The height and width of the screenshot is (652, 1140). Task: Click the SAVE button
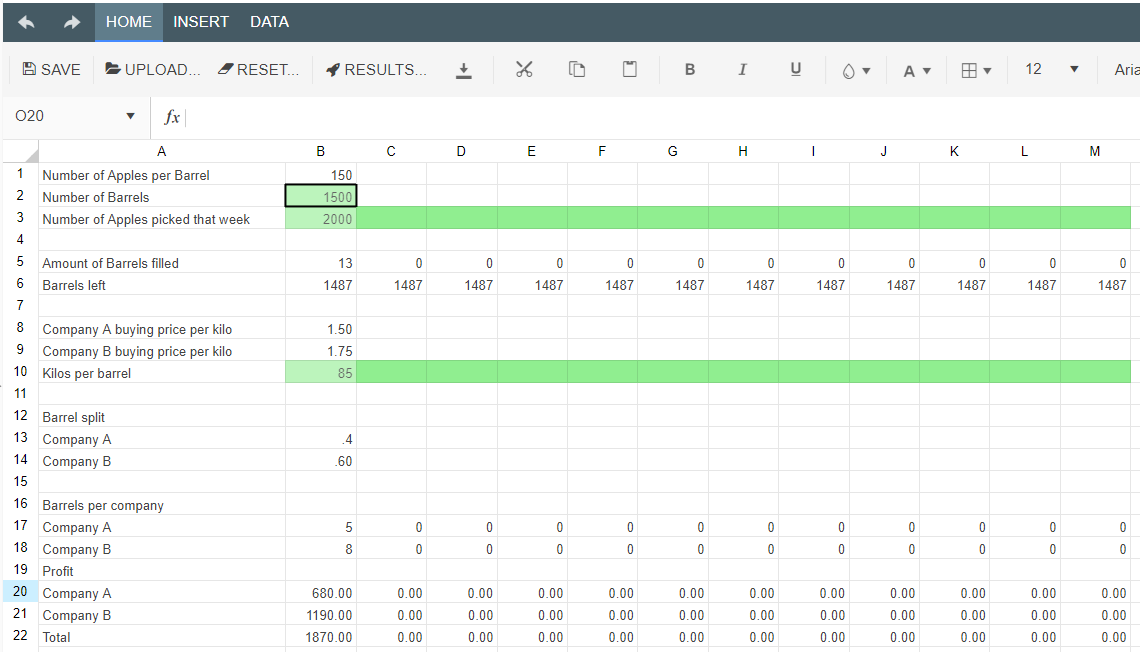pos(52,70)
